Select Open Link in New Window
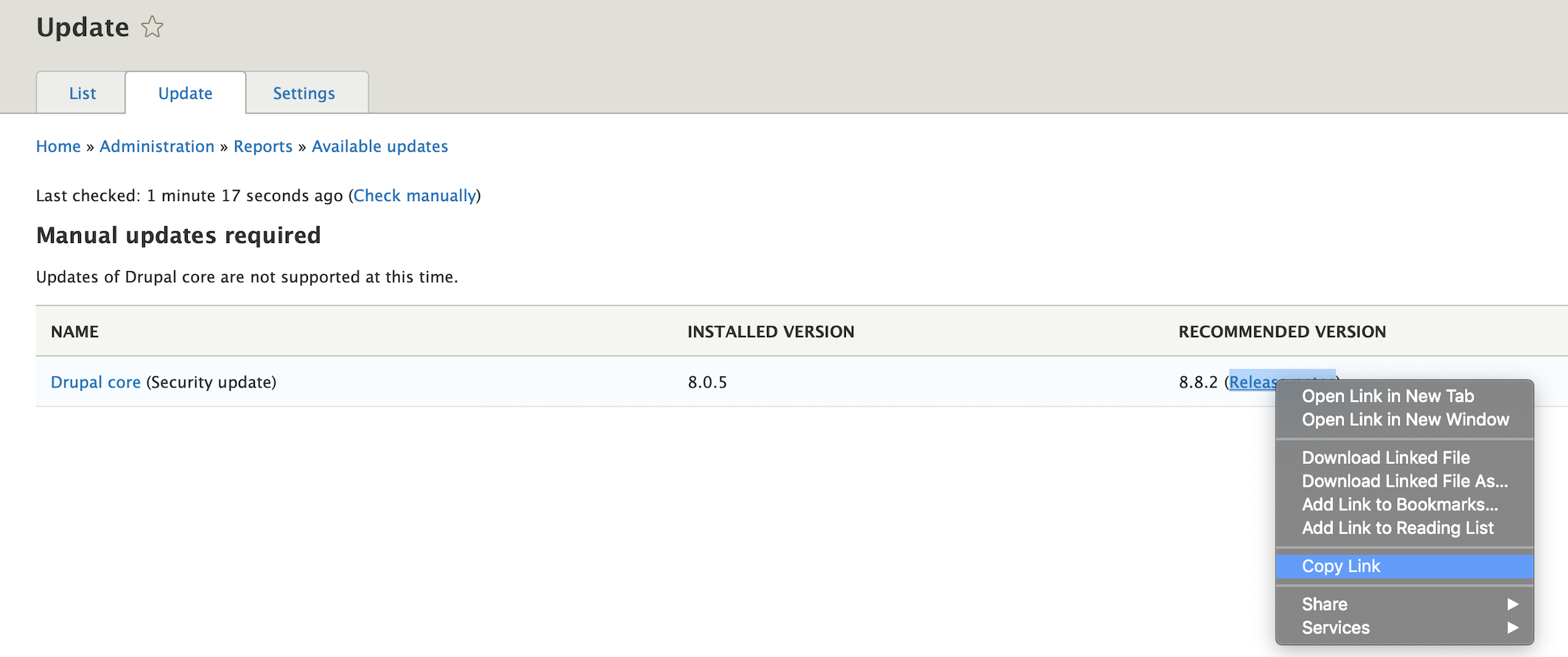 (x=1405, y=420)
